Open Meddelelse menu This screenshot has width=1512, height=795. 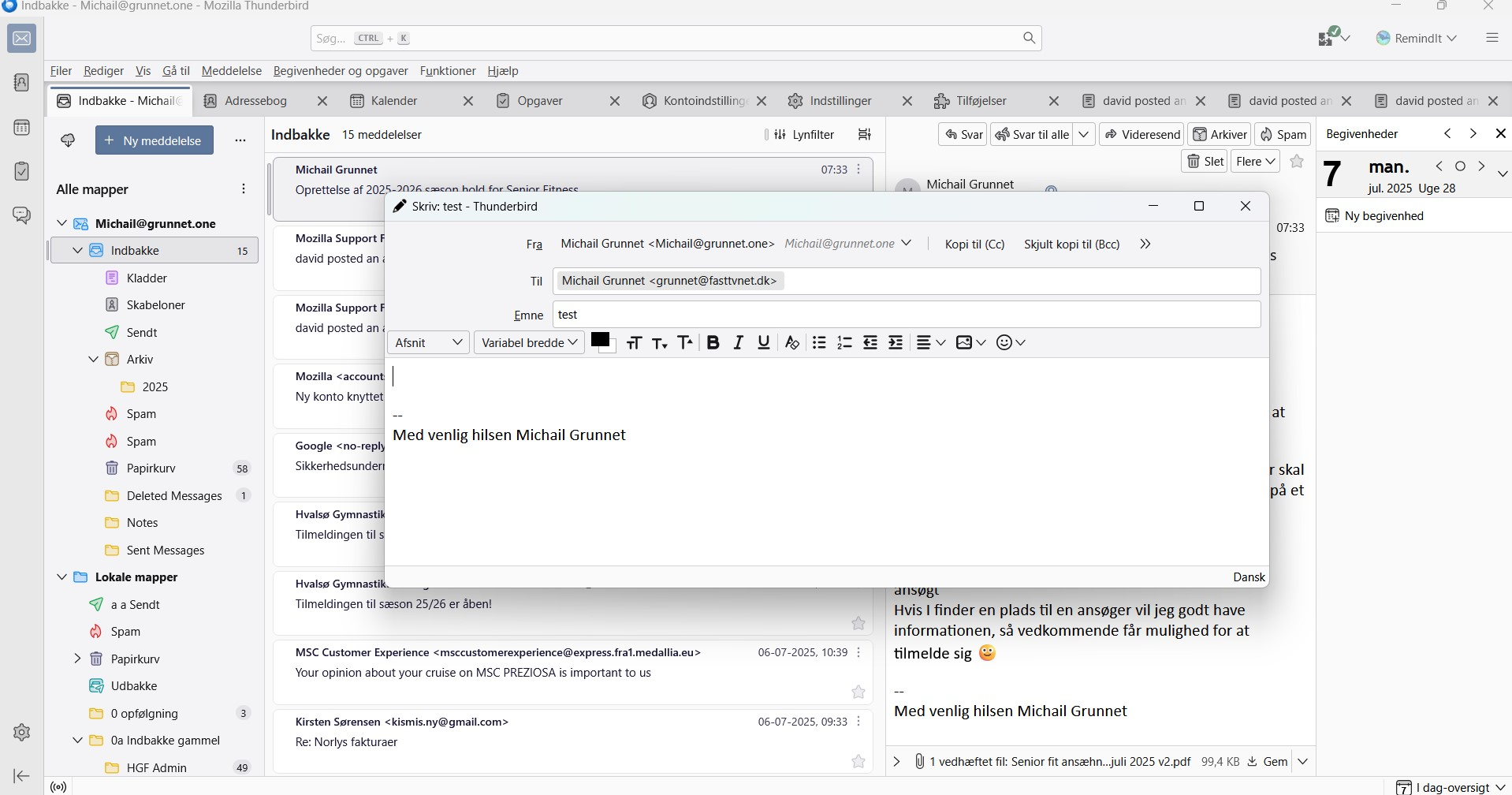coord(231,71)
